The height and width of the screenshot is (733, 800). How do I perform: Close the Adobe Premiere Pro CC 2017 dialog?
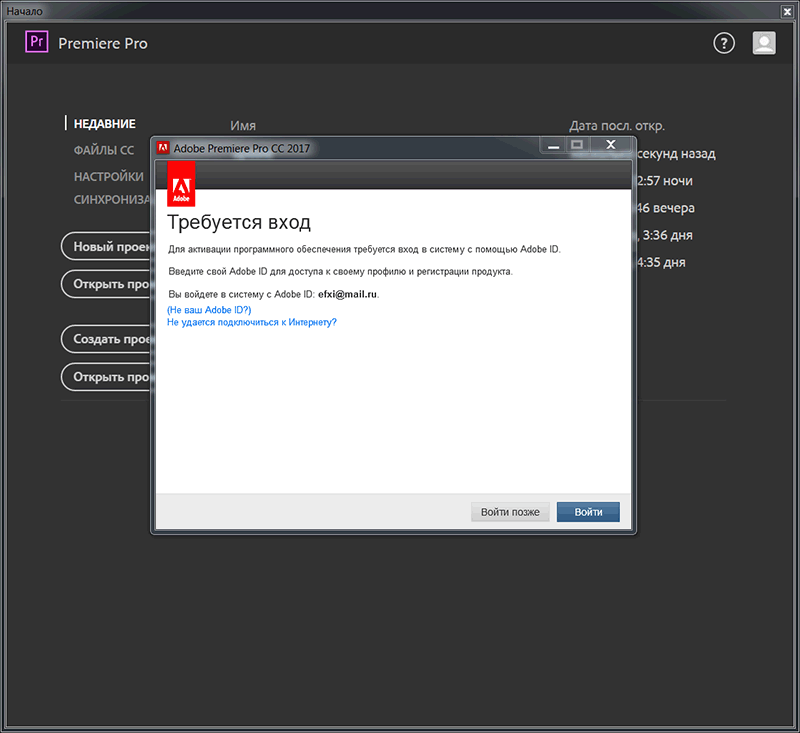point(611,145)
